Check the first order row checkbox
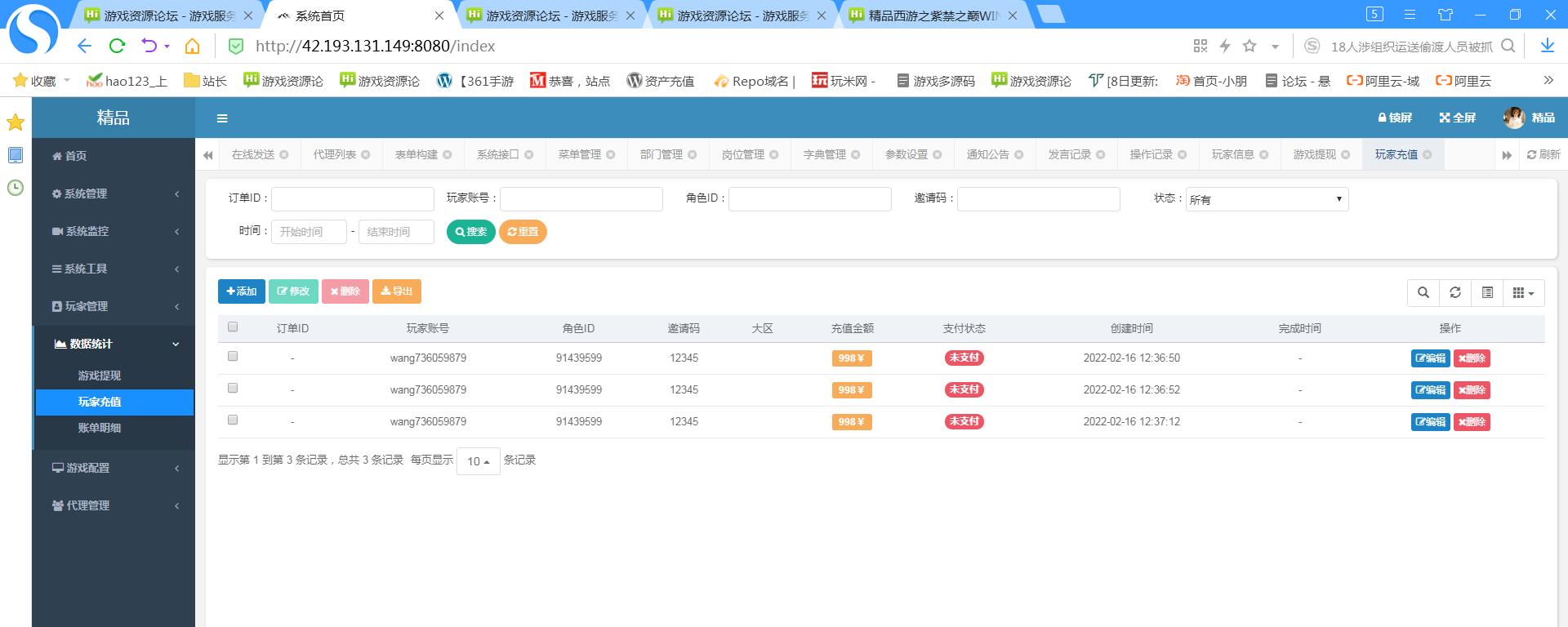This screenshot has height=627, width=1568. click(x=233, y=357)
